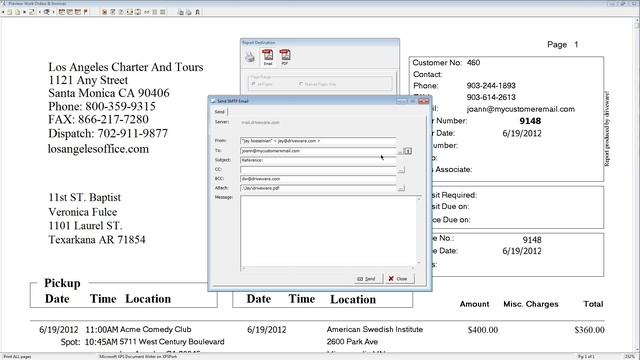Click into the To recipient field
Viewport: 640px width, 360px height.
point(318,151)
